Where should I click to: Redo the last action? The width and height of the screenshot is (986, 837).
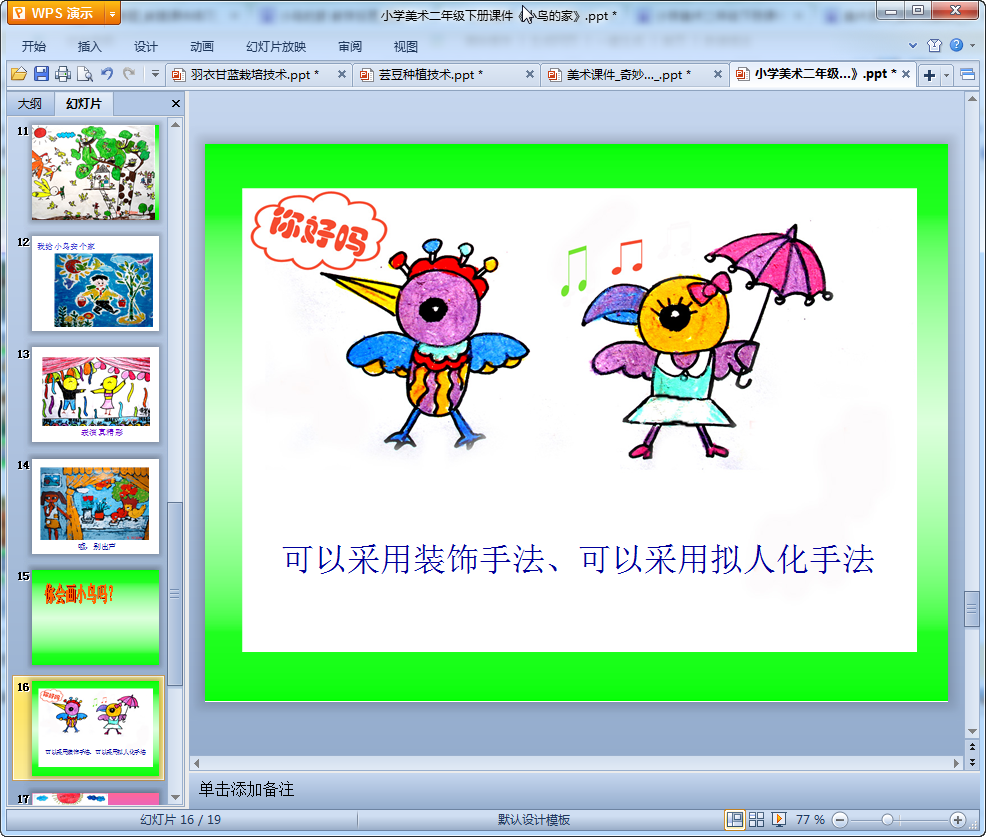129,74
